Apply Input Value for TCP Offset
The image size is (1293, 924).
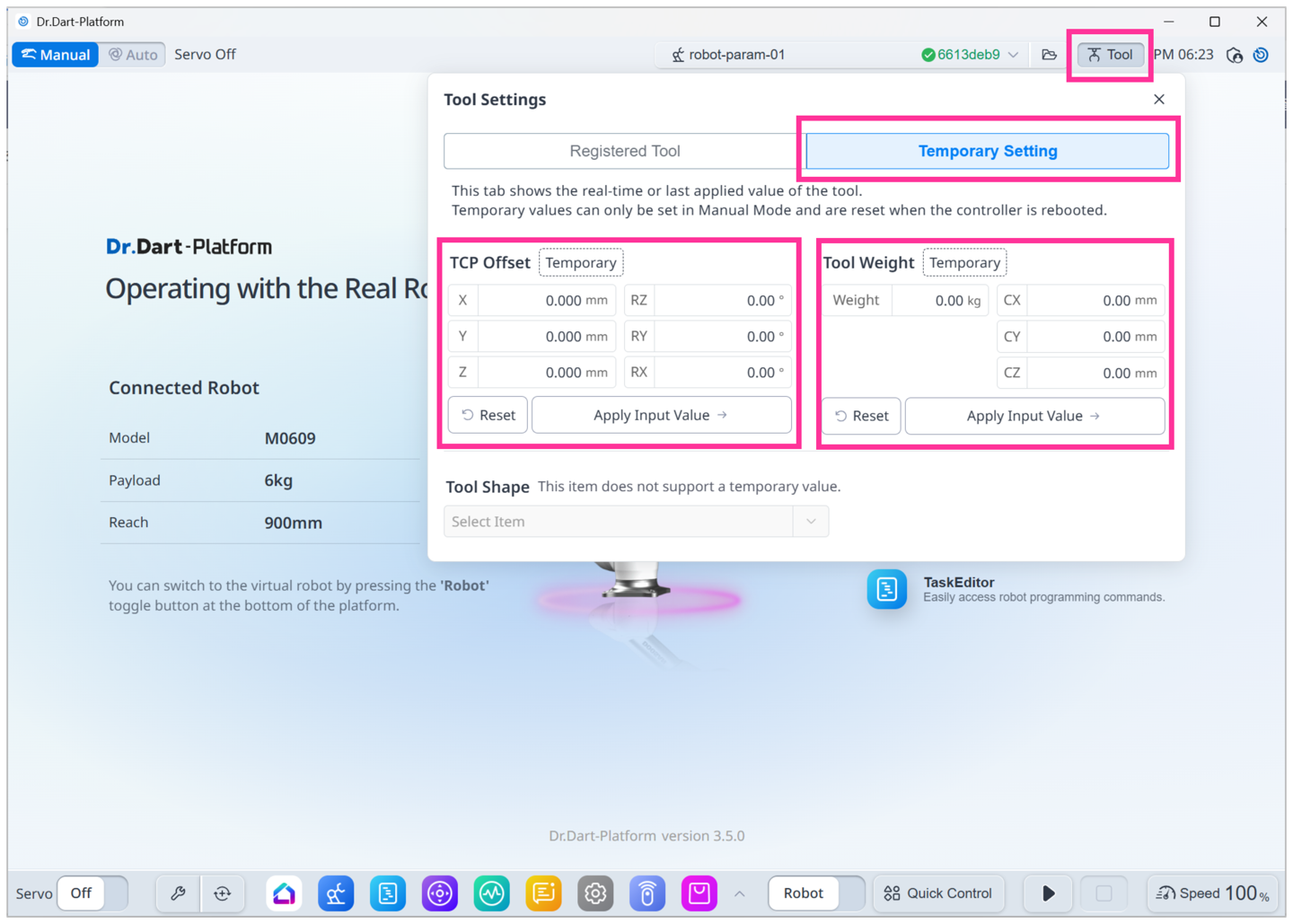pos(661,415)
